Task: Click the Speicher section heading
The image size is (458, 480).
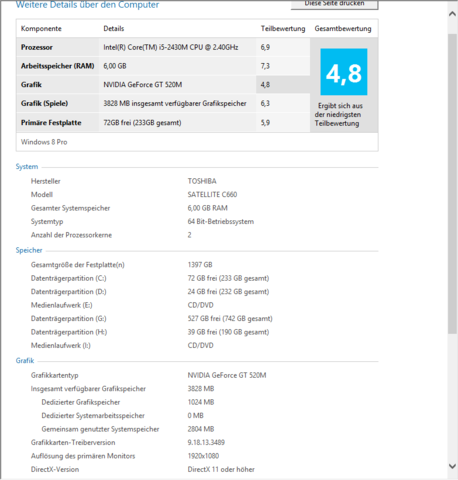Action: pyautogui.click(x=29, y=250)
